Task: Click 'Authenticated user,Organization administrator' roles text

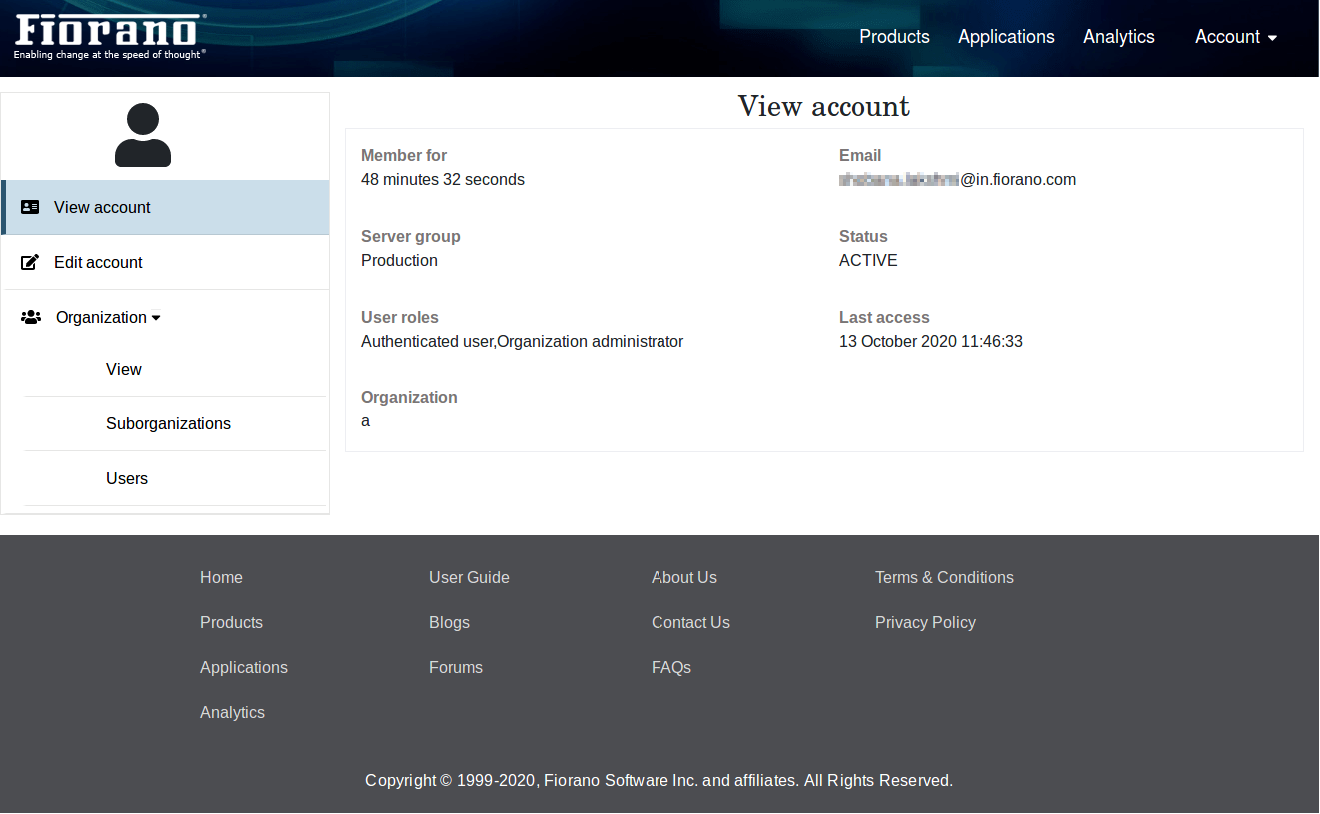Action: click(522, 341)
